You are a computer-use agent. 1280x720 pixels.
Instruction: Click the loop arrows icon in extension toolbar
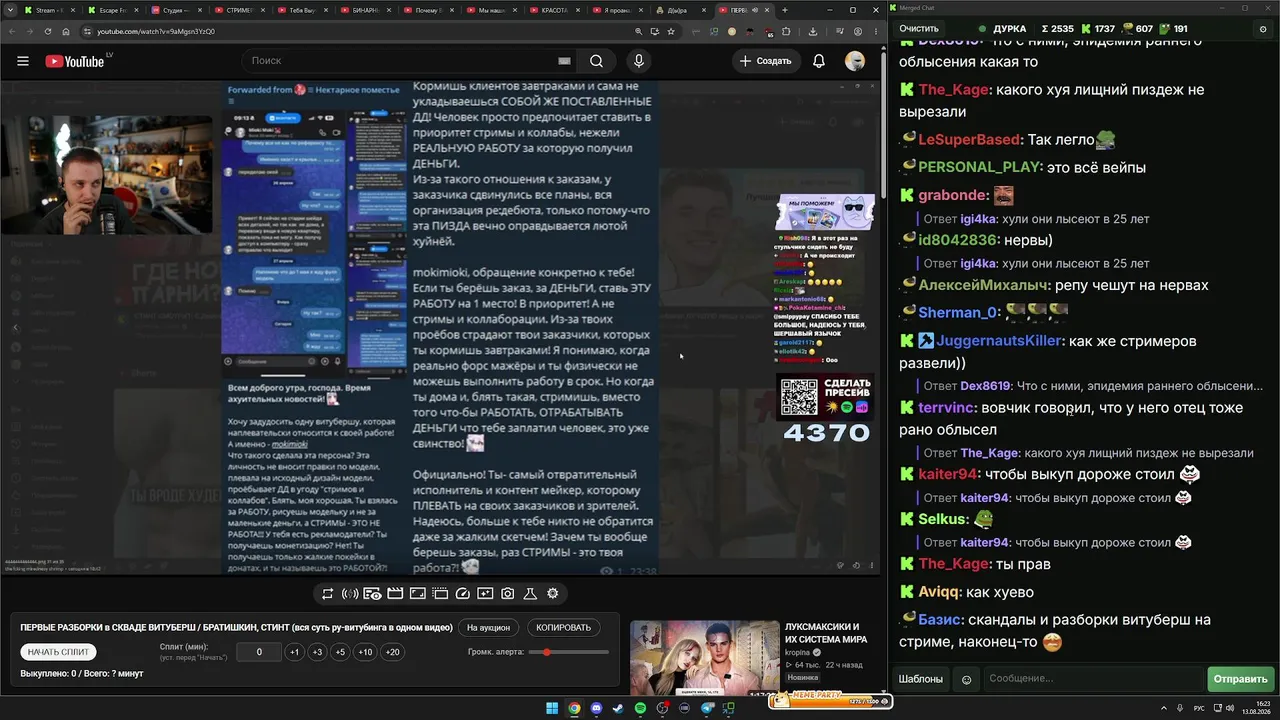click(327, 594)
